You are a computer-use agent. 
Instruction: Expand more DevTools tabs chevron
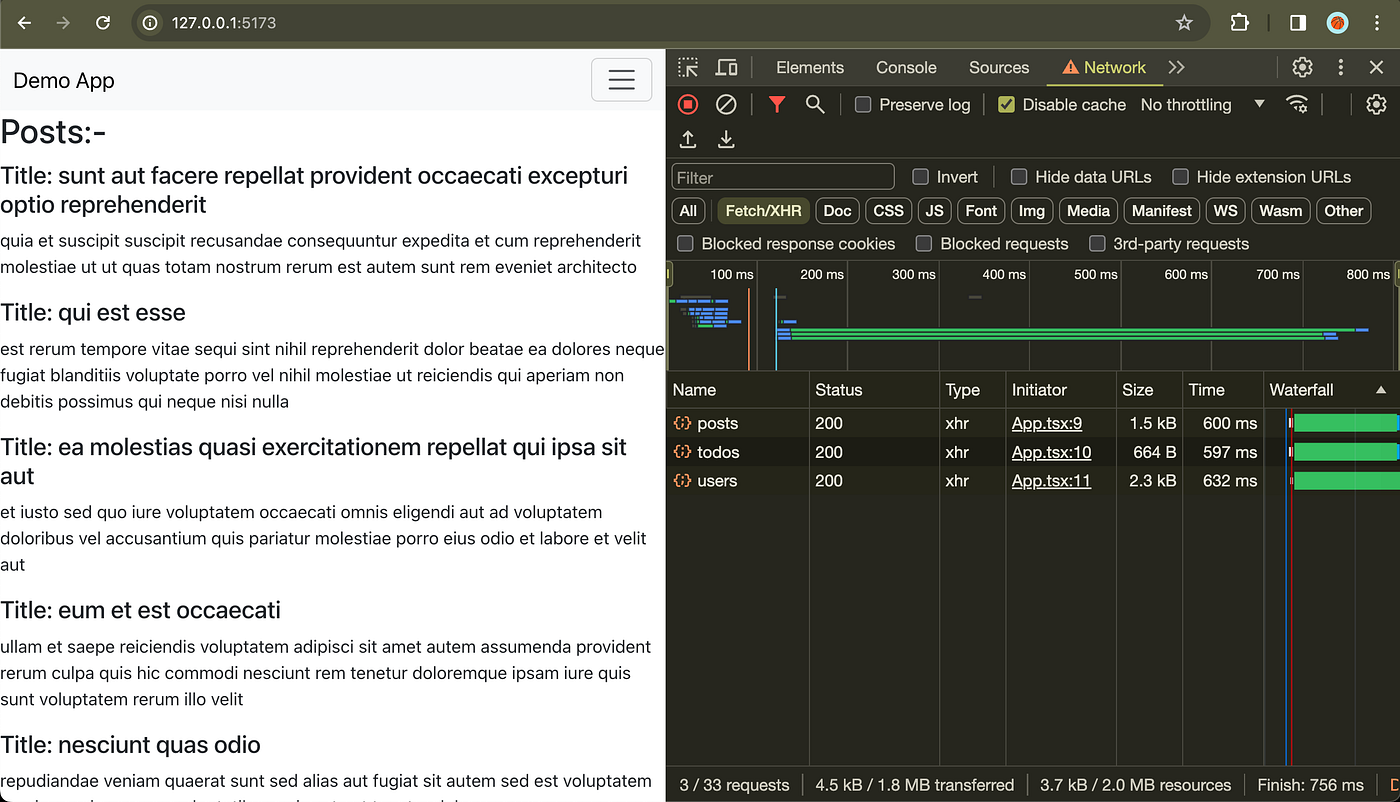coord(1177,68)
